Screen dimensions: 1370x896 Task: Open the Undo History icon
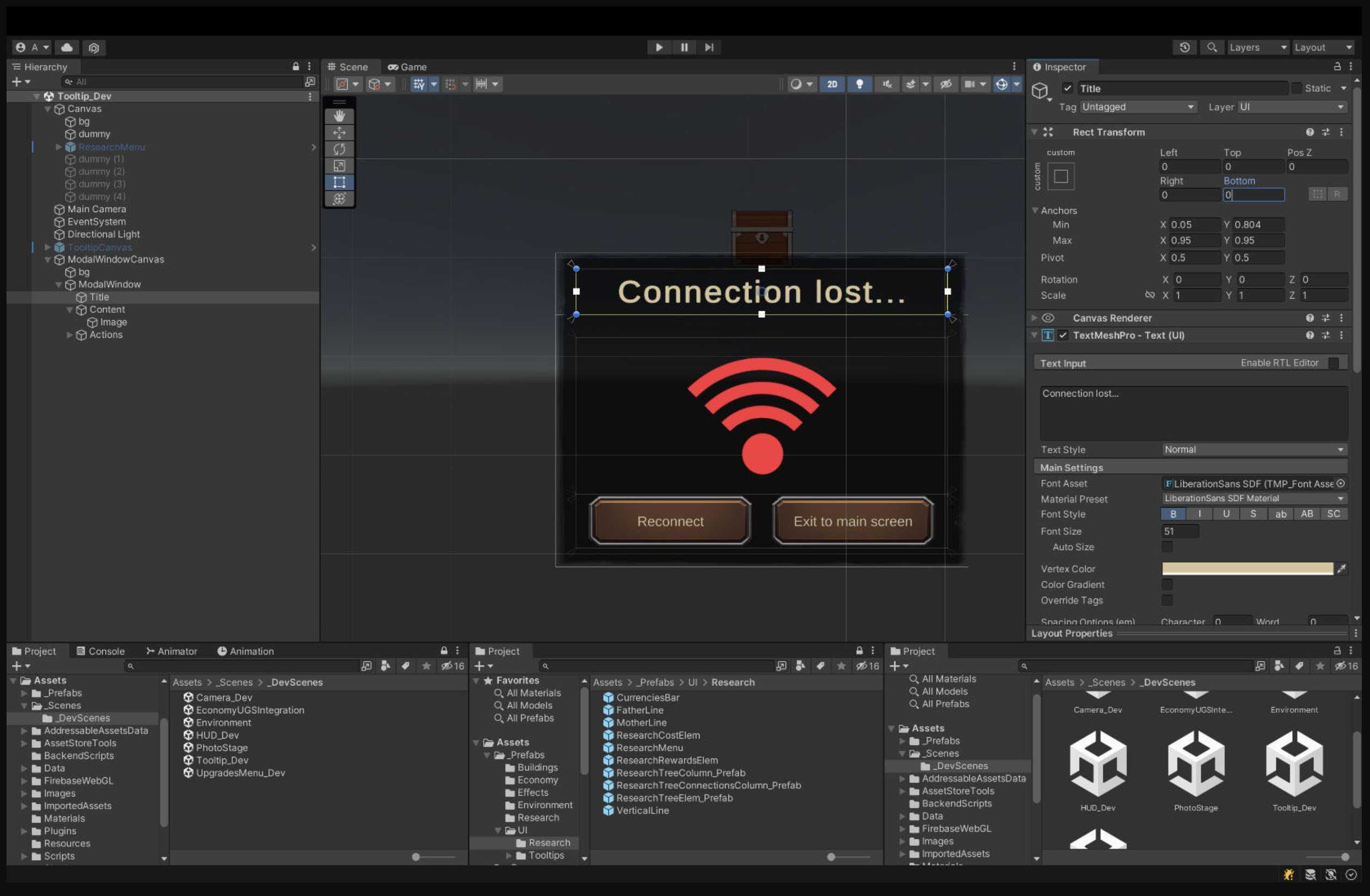coord(1184,47)
